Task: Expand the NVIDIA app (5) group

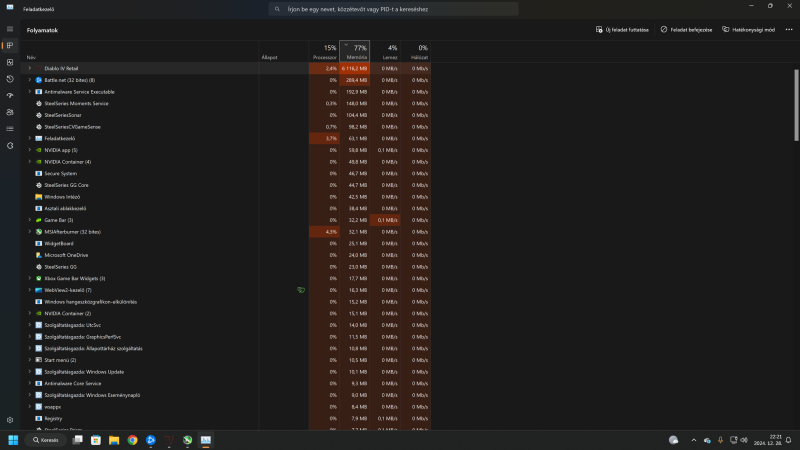Action: point(30,150)
